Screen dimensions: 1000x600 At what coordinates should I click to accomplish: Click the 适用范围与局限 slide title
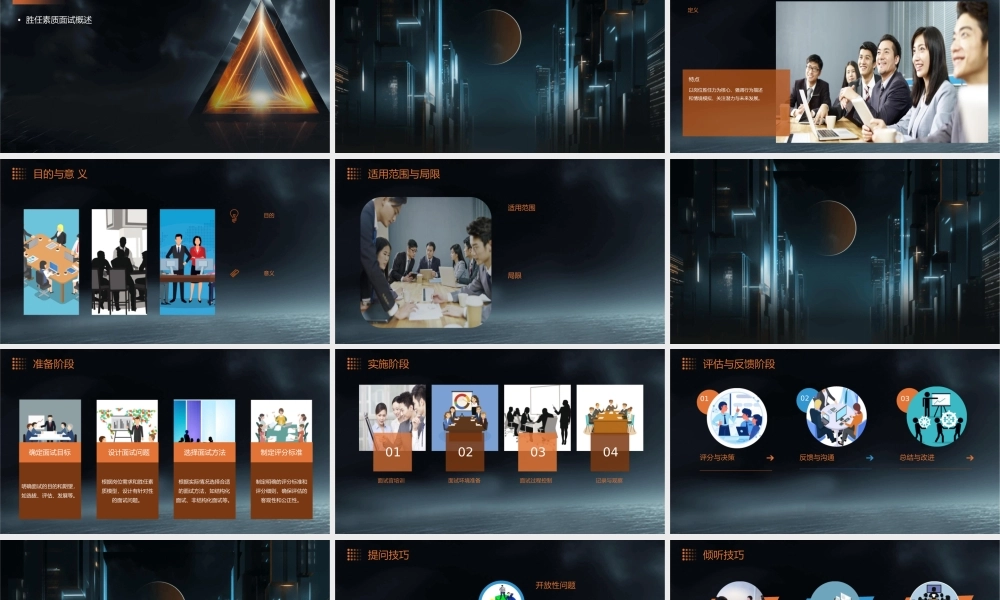point(404,173)
